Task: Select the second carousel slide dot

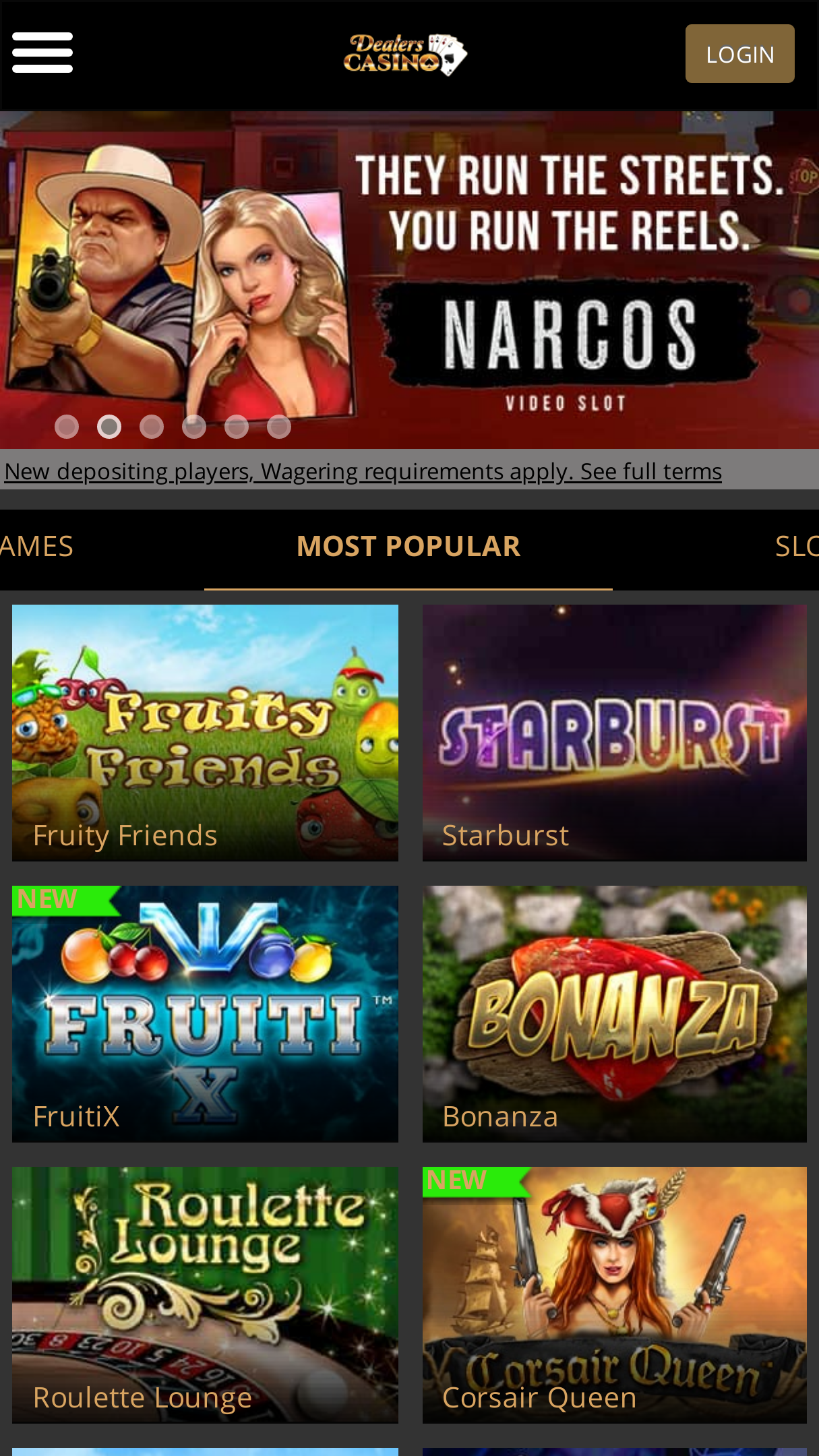Action: coord(109,427)
